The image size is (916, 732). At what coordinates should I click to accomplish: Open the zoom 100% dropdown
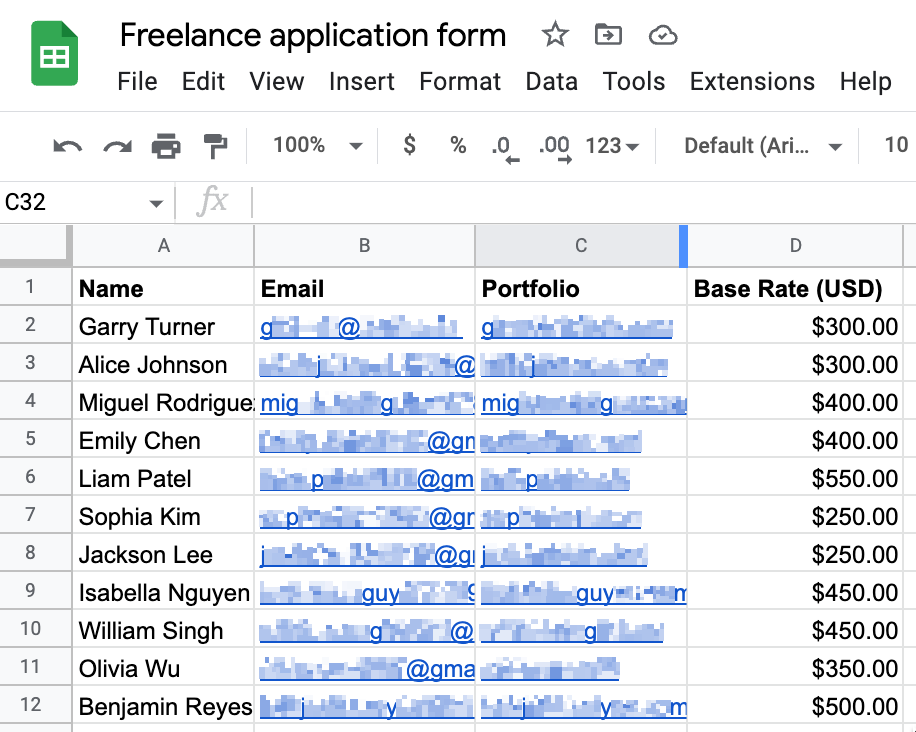coord(318,146)
